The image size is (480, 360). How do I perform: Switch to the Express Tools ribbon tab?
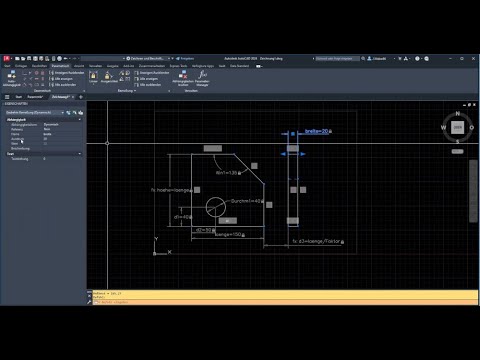pyautogui.click(x=178, y=66)
